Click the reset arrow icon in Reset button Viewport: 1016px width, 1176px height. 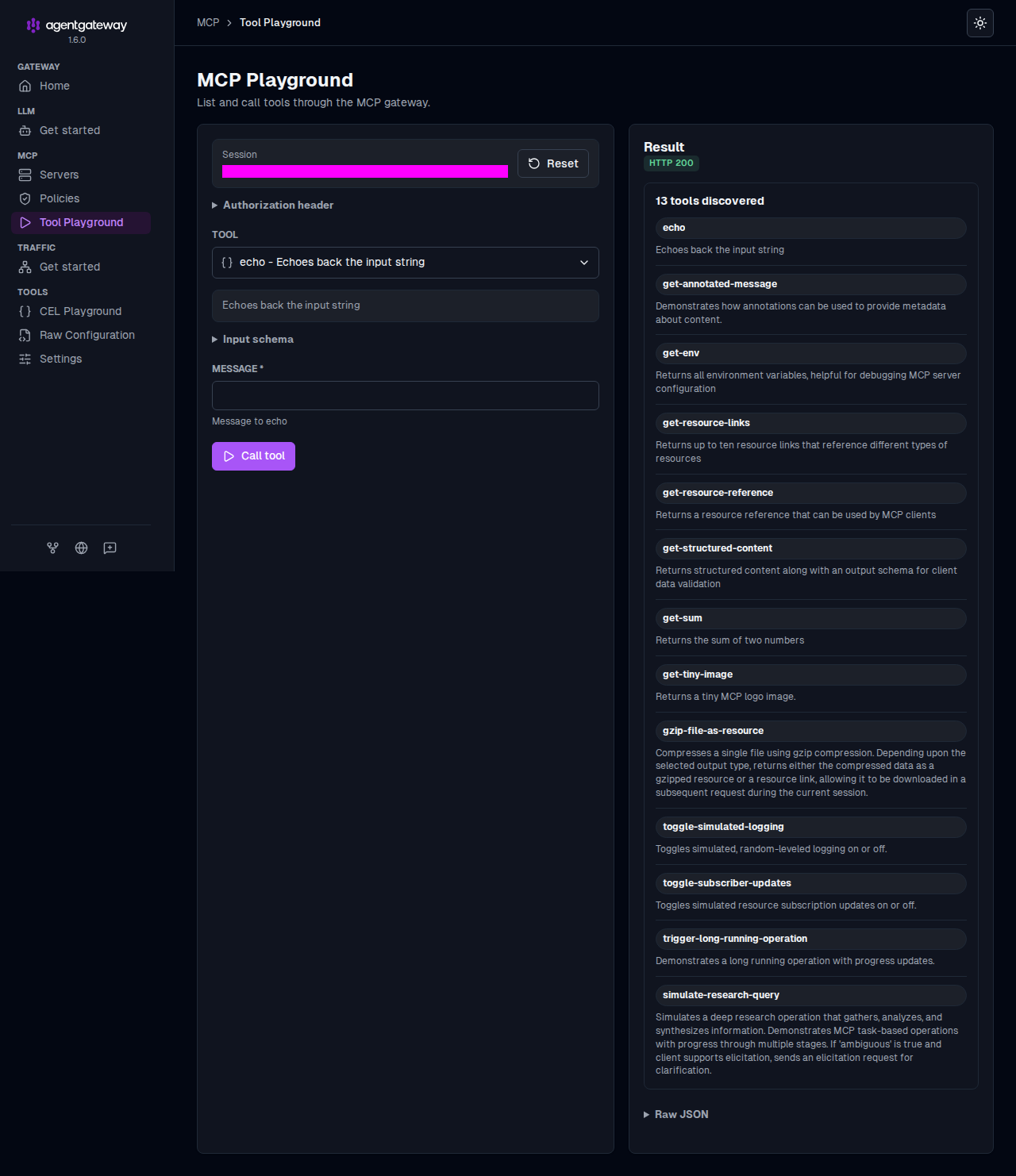(534, 163)
